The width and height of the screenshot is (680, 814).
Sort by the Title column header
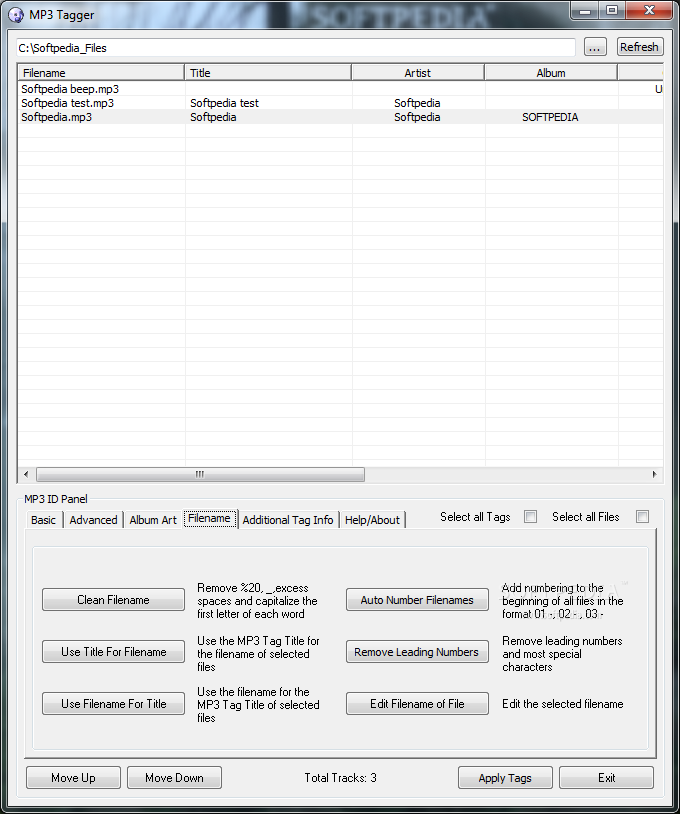point(268,73)
